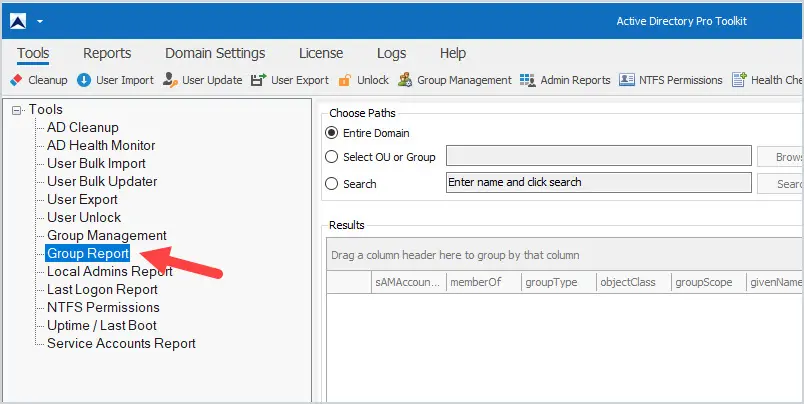Sort by the memberOf column header
Image resolution: width=804 pixels, height=404 pixels.
click(484, 282)
